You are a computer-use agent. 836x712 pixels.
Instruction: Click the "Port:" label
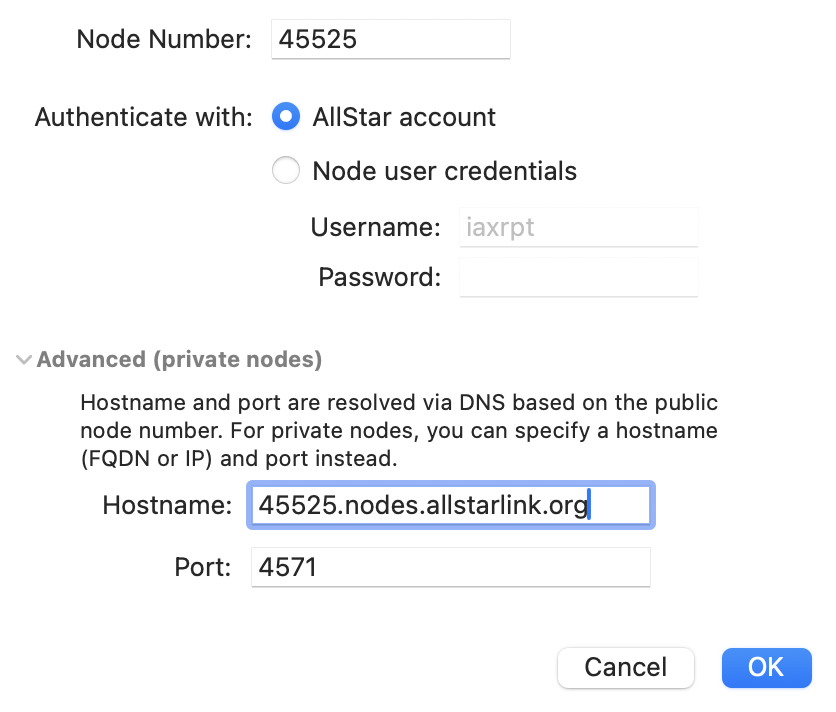click(201, 567)
